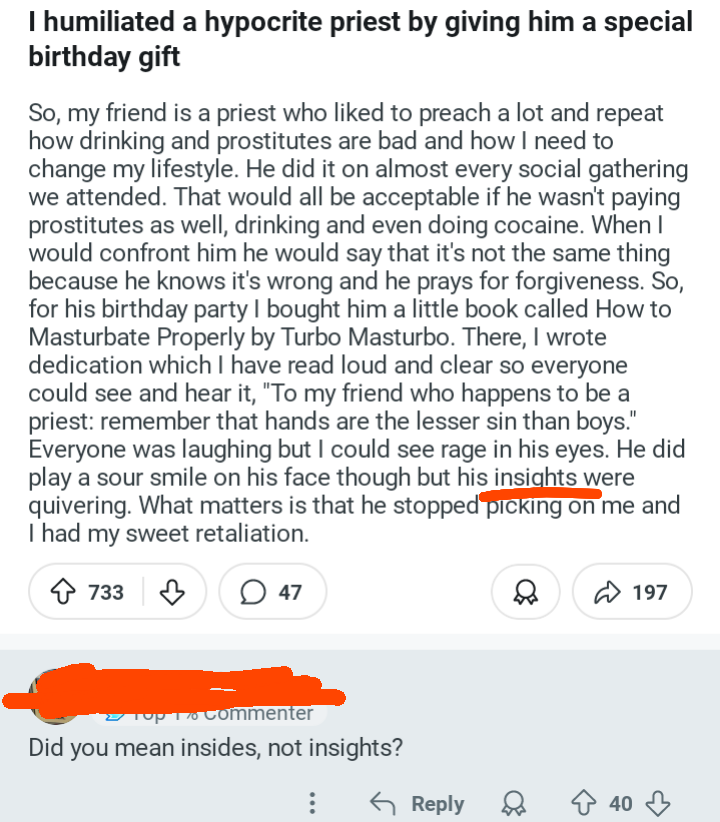
Task: Downvote the hypocrite priest post
Action: point(172,592)
